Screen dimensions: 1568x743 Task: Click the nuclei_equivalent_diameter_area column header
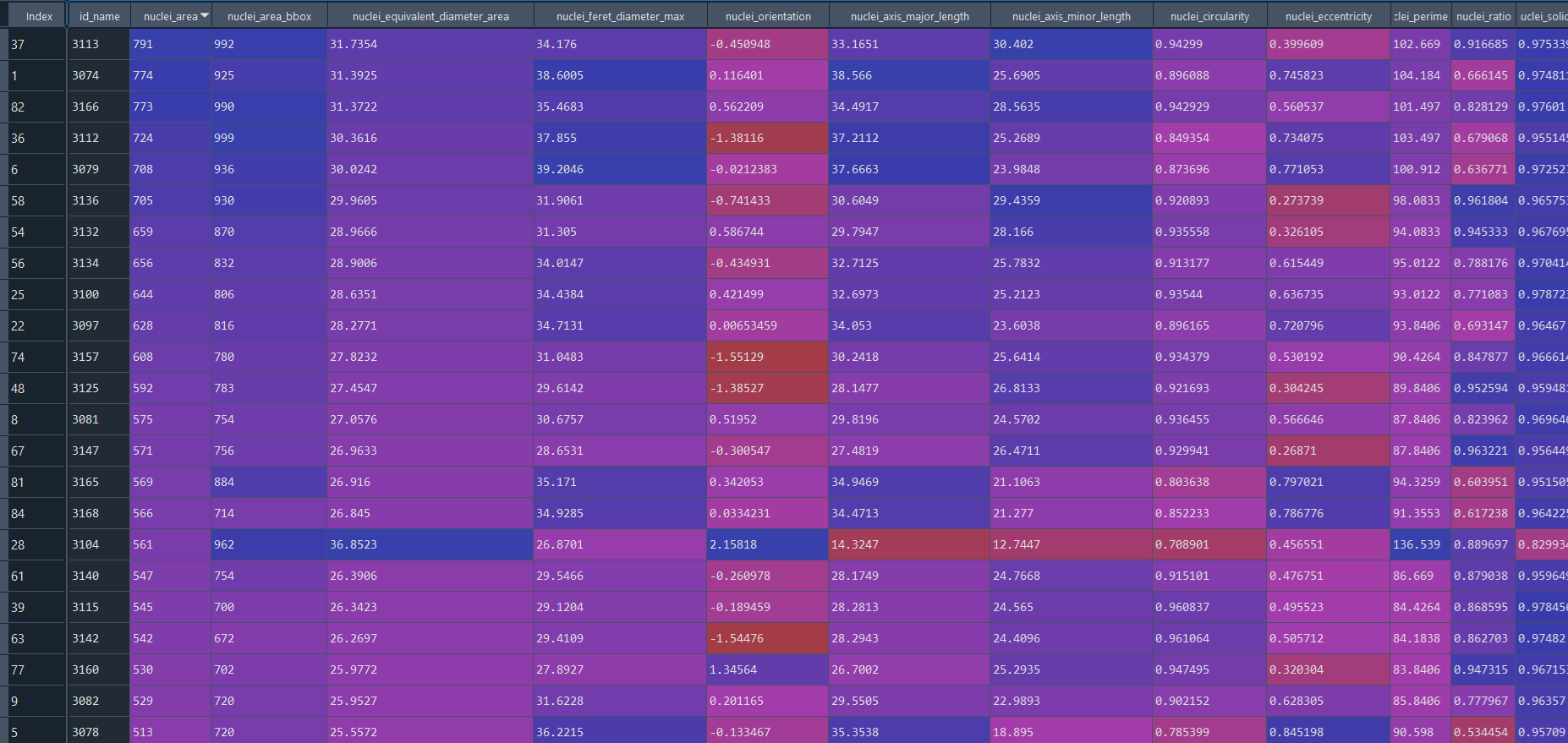pyautogui.click(x=430, y=16)
